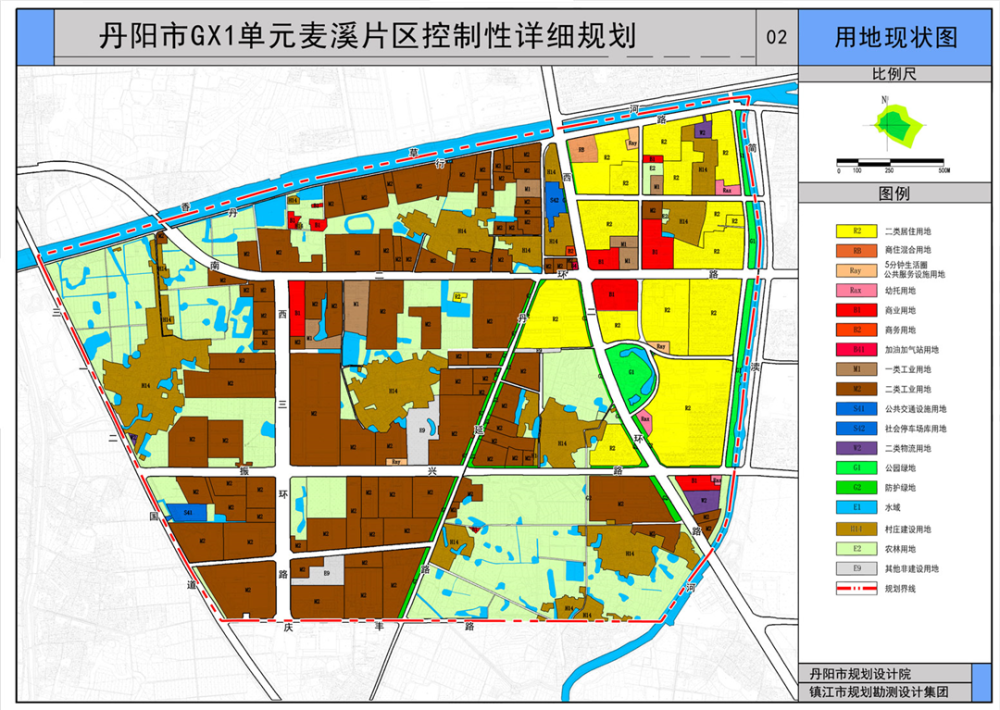This screenshot has width=1000, height=710.
Task: Click the legend text 商住混合用地
Action: [x=908, y=250]
